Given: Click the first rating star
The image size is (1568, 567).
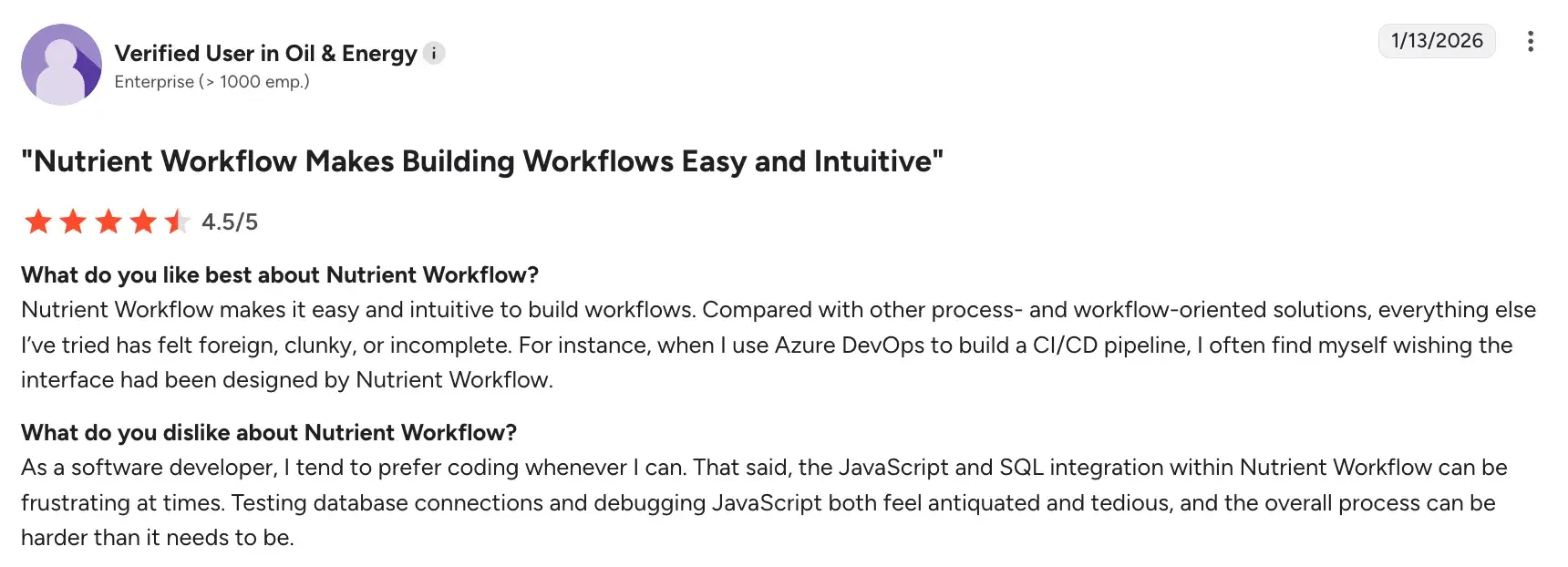Looking at the screenshot, I should coord(38,222).
